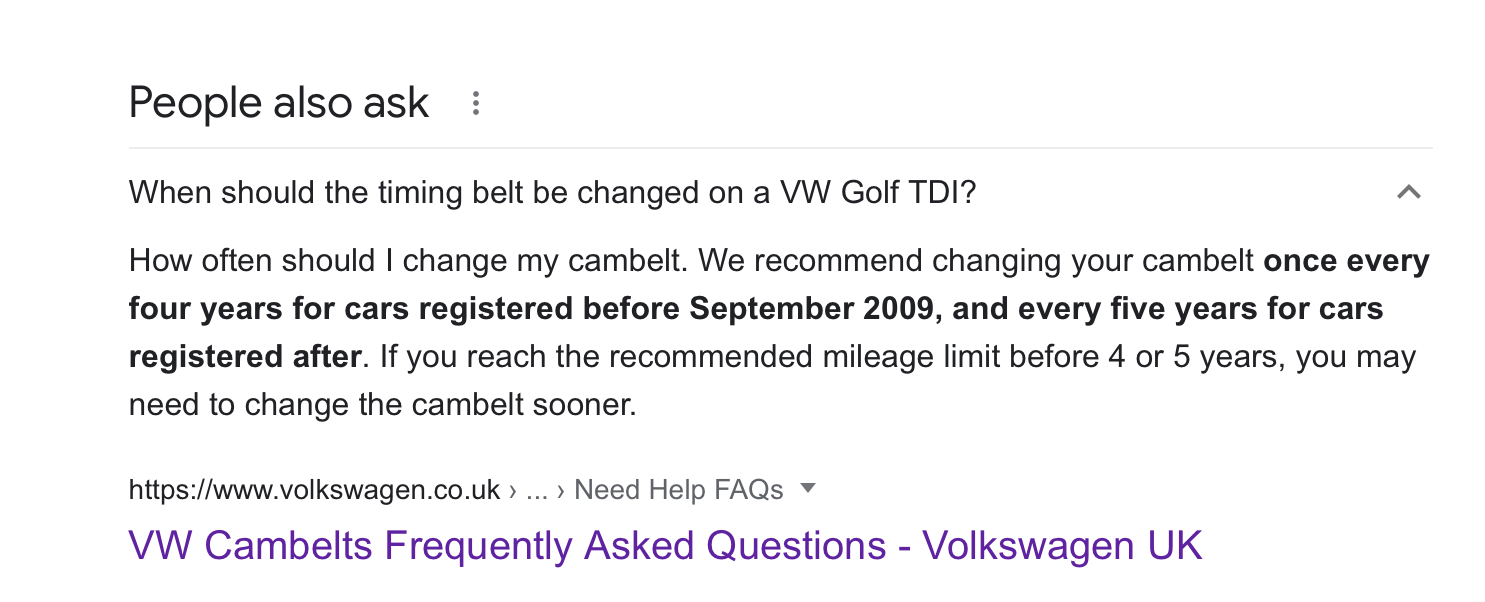Click the sentence 'How often should I change my cambelt'

click(x=407, y=261)
